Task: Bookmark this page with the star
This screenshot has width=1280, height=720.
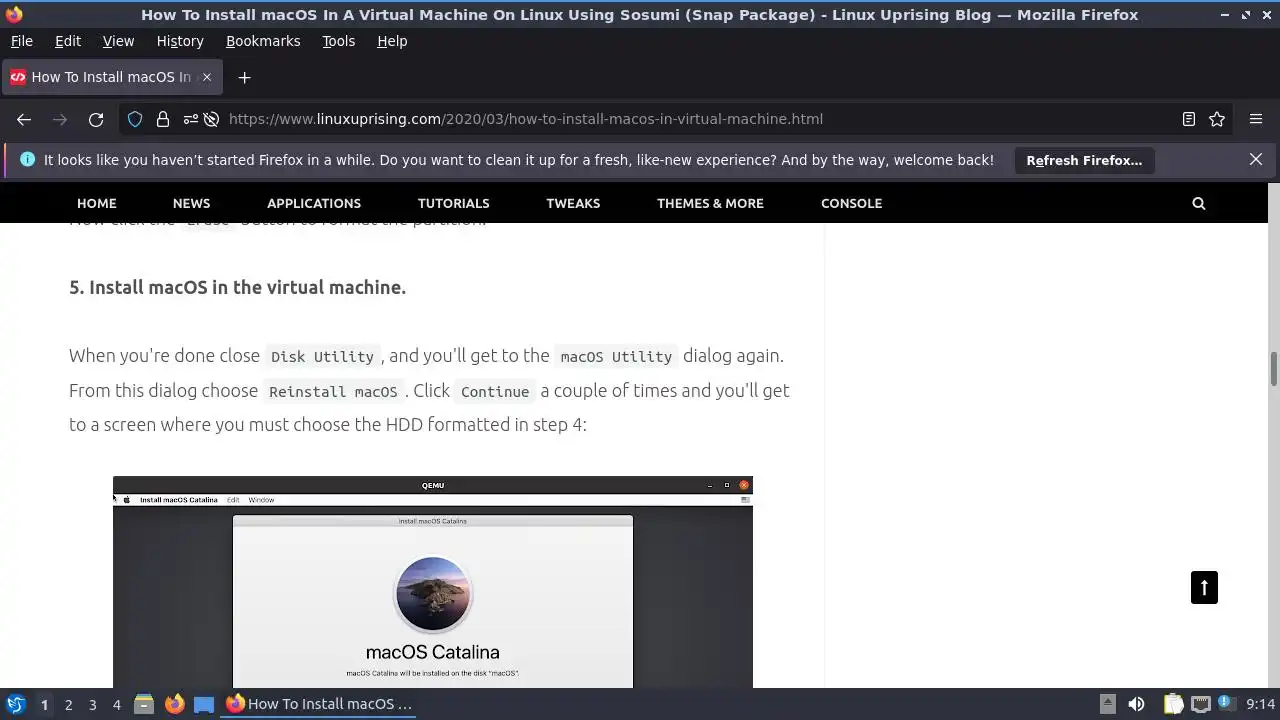Action: (x=1217, y=119)
